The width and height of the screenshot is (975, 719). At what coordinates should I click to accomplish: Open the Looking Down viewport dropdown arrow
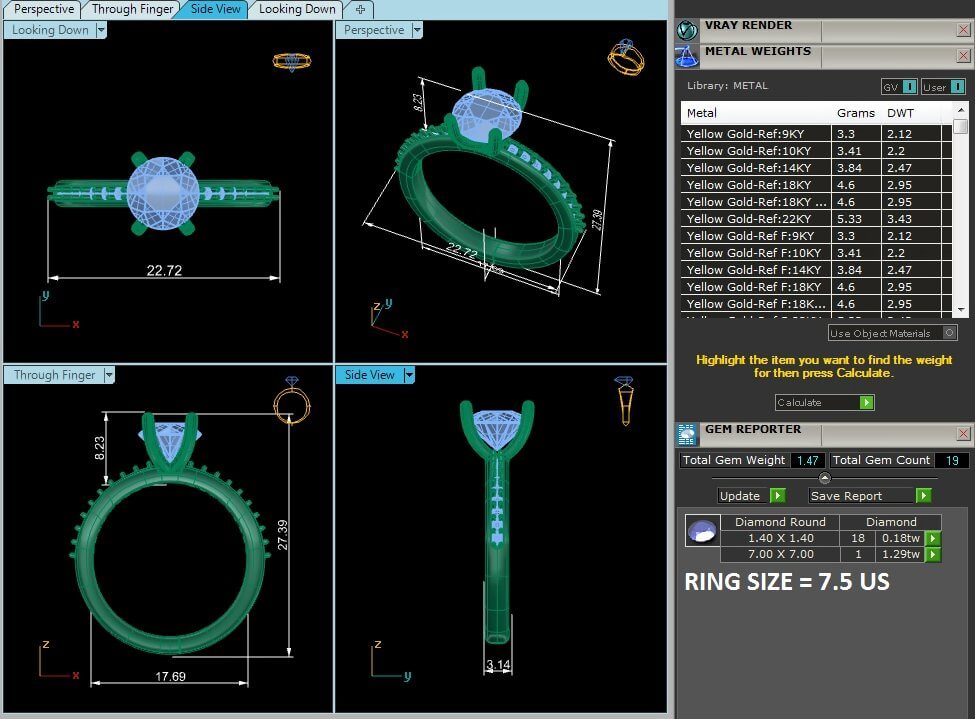tap(101, 30)
